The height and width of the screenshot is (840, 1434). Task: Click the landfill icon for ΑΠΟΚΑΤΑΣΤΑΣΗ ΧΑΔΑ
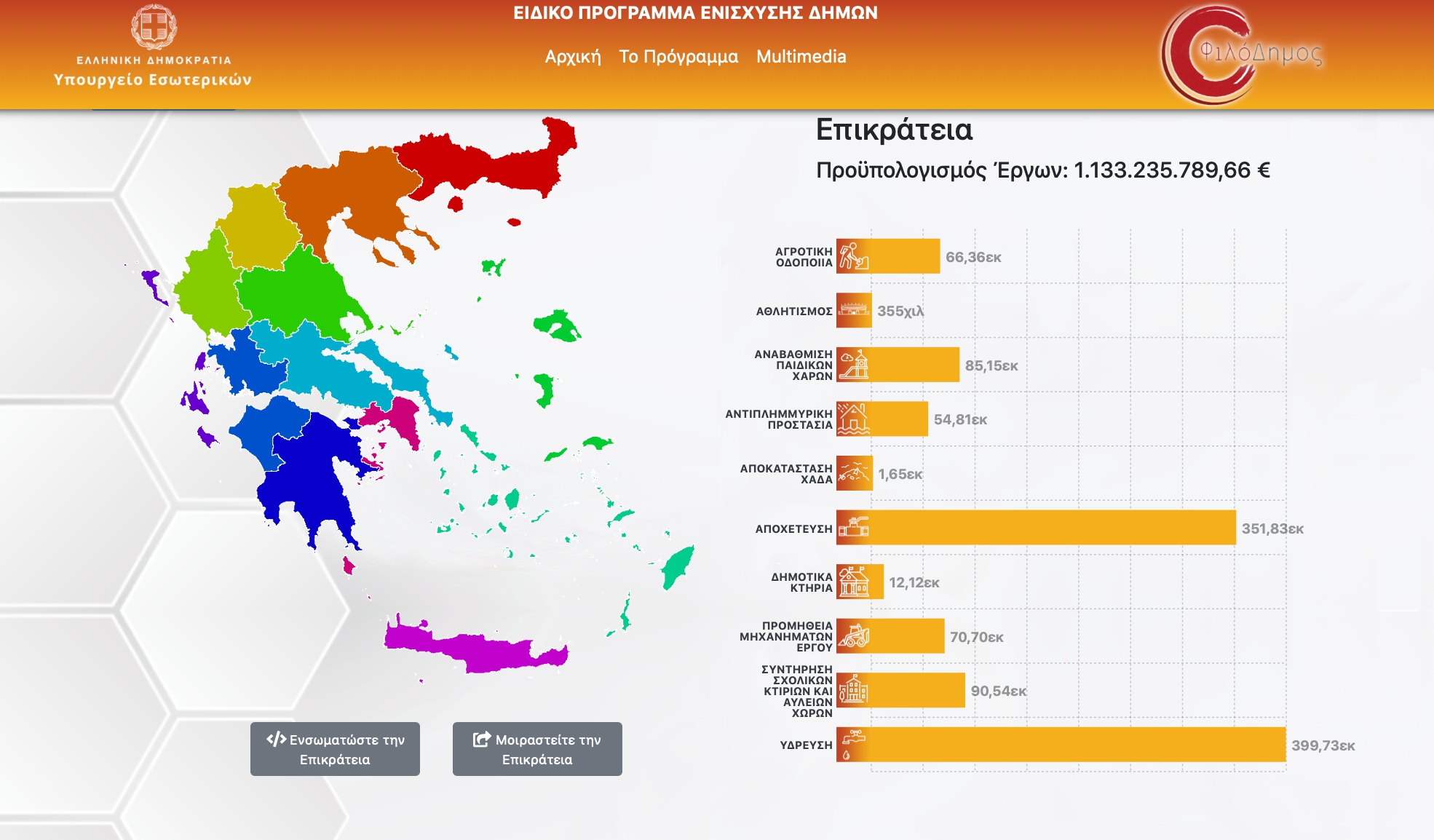[x=854, y=473]
